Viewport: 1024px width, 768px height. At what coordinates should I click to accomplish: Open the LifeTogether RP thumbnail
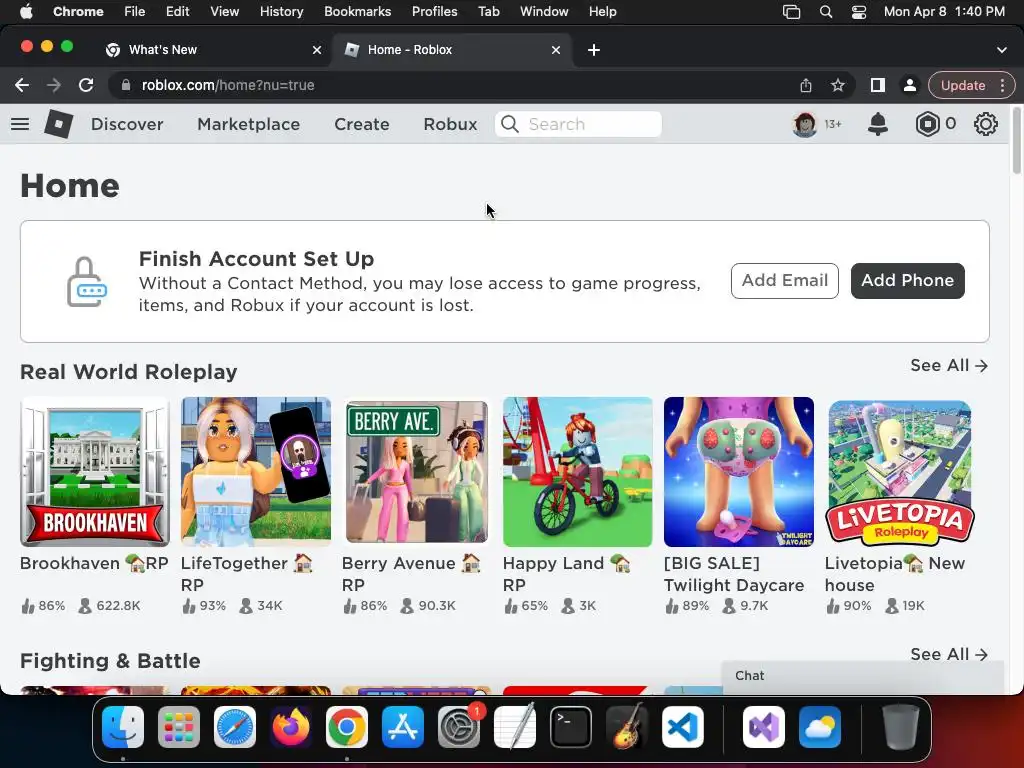[255, 472]
